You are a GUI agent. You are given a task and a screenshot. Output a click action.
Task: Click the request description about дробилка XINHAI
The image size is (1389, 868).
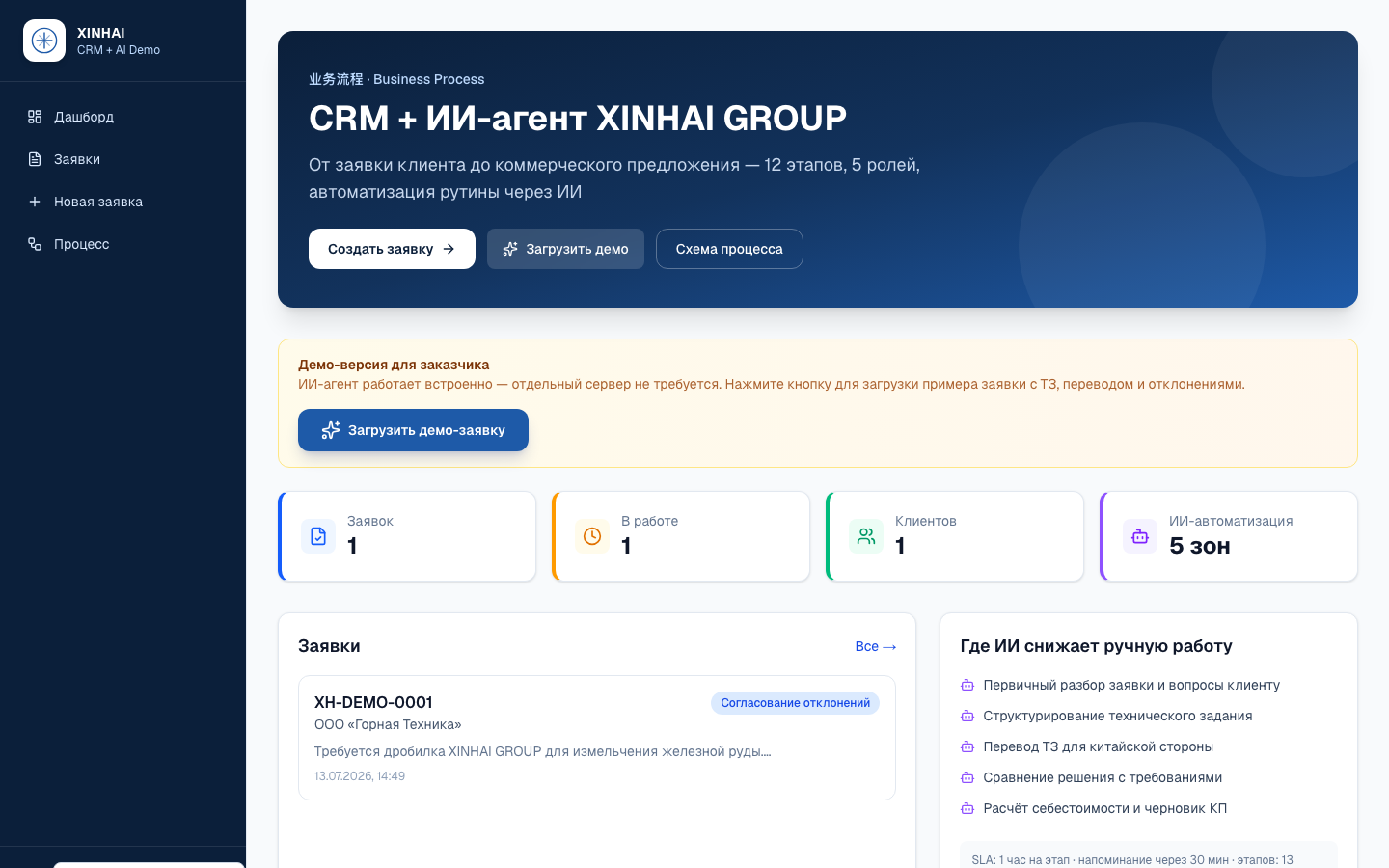tap(543, 751)
